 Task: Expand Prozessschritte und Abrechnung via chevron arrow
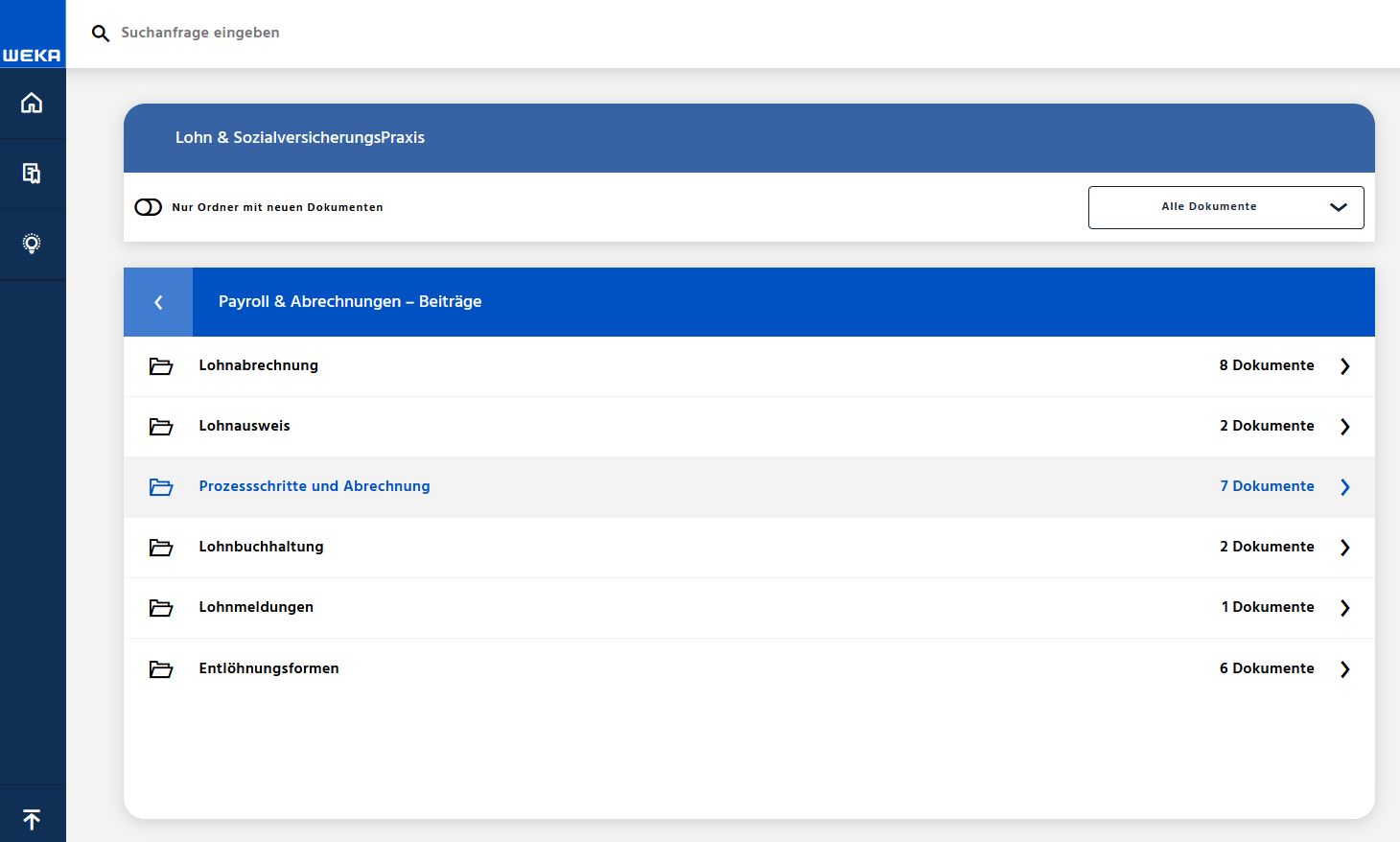click(1344, 487)
